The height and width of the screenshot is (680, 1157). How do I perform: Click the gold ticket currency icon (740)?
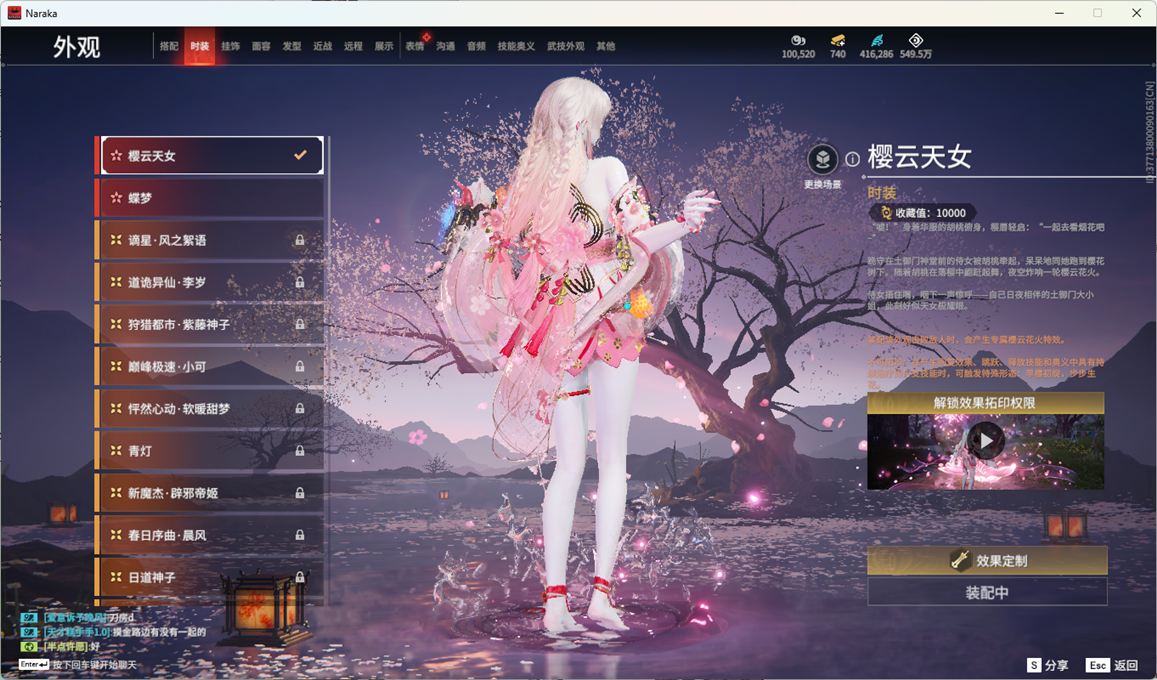click(x=838, y=41)
